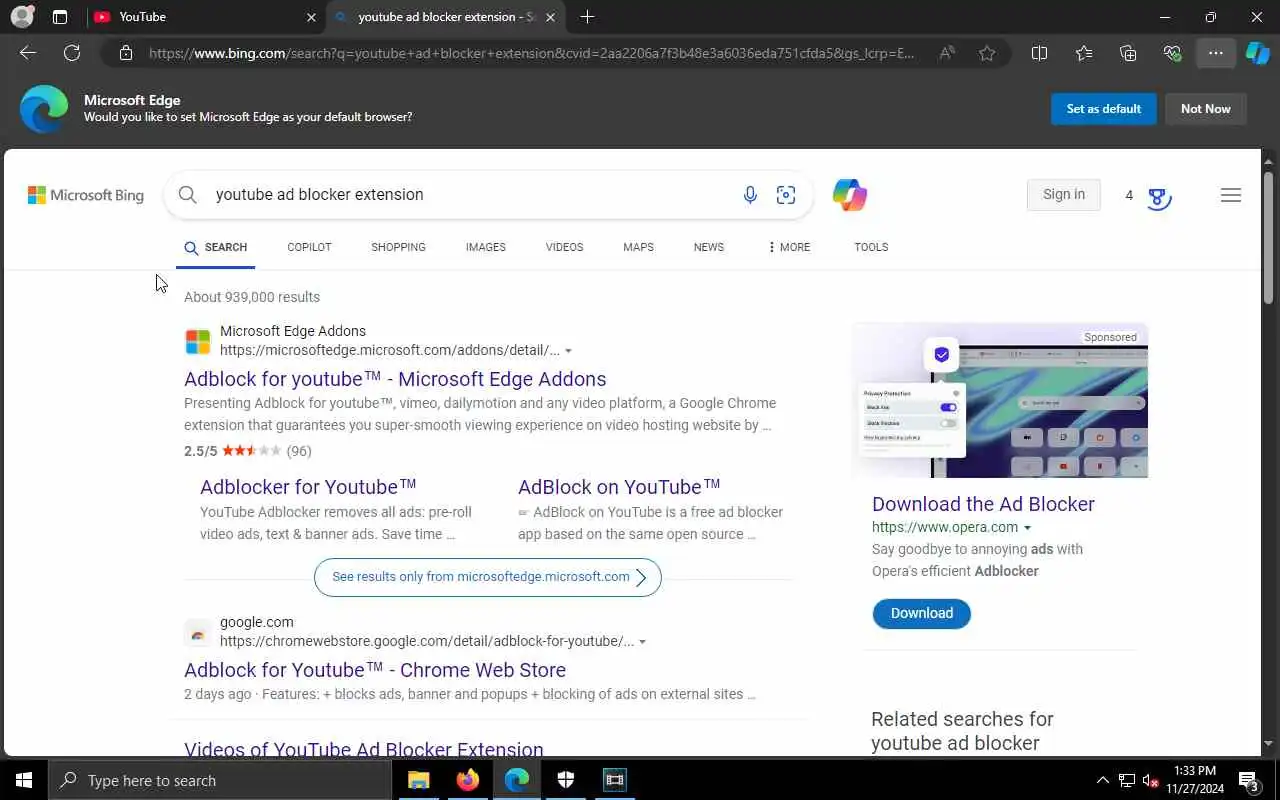Open split screen icon

(1039, 53)
